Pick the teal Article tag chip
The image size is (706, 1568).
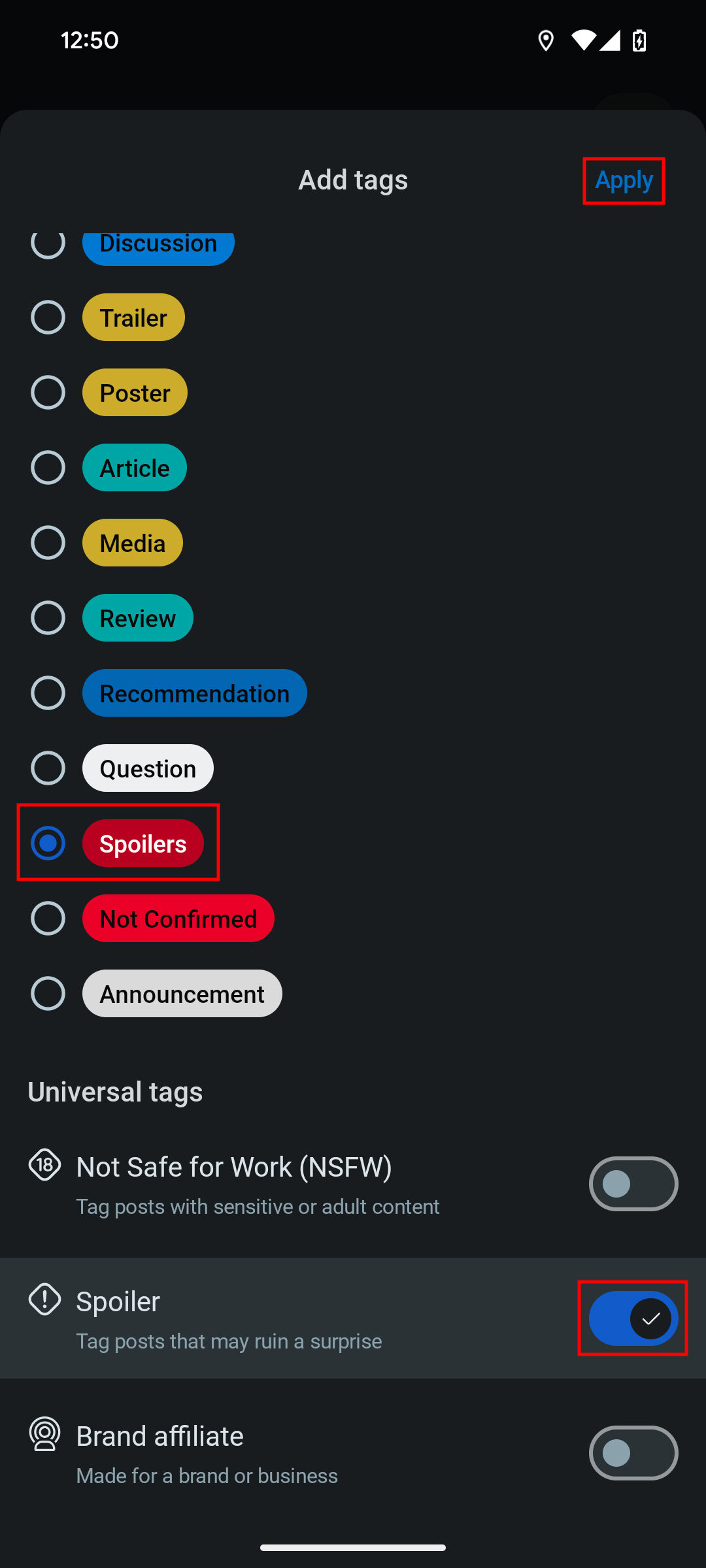pos(135,468)
